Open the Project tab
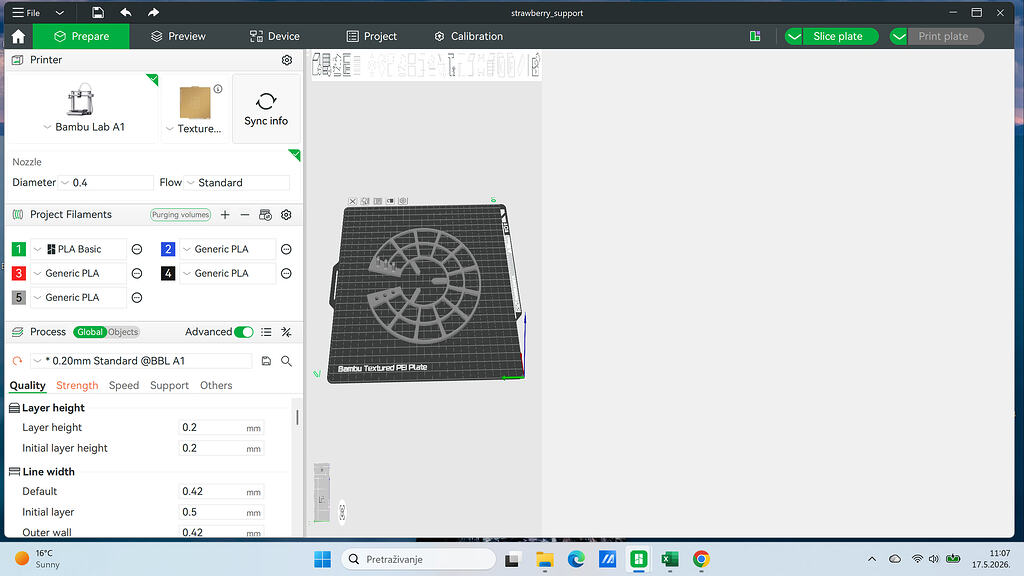The height and width of the screenshot is (576, 1024). (x=372, y=37)
